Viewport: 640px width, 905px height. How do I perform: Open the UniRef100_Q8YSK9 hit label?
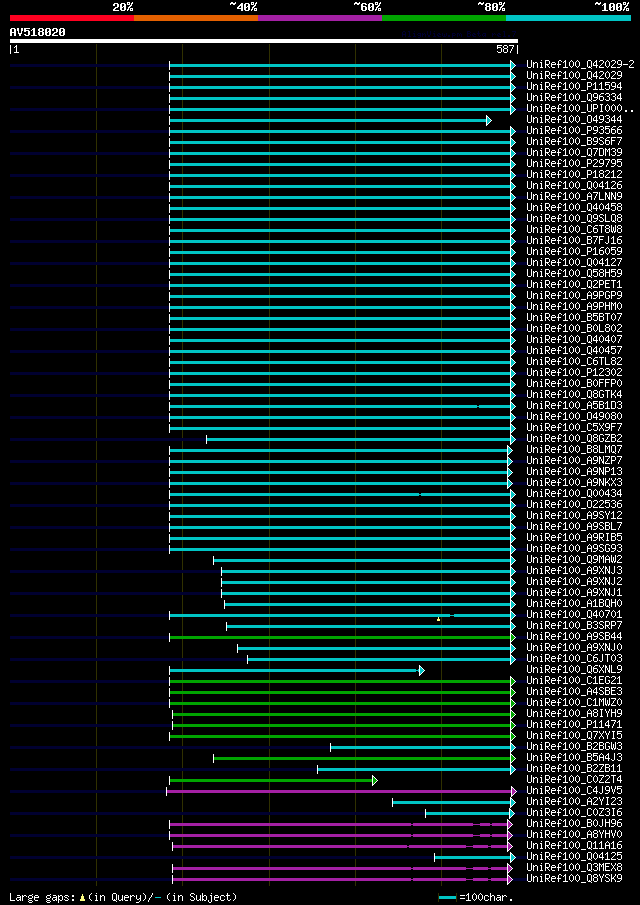(x=574, y=879)
